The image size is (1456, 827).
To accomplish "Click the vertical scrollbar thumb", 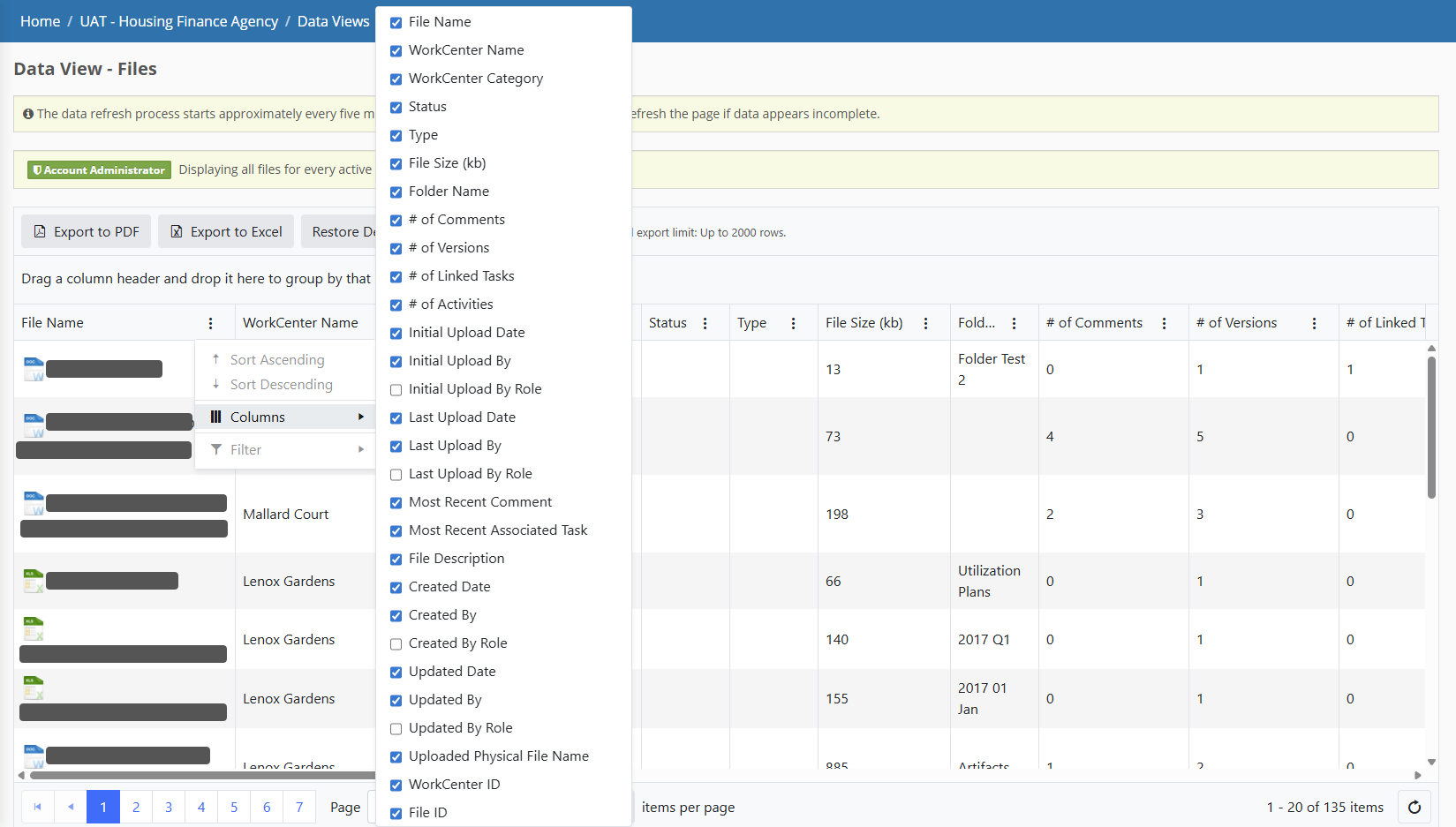I will (1431, 426).
